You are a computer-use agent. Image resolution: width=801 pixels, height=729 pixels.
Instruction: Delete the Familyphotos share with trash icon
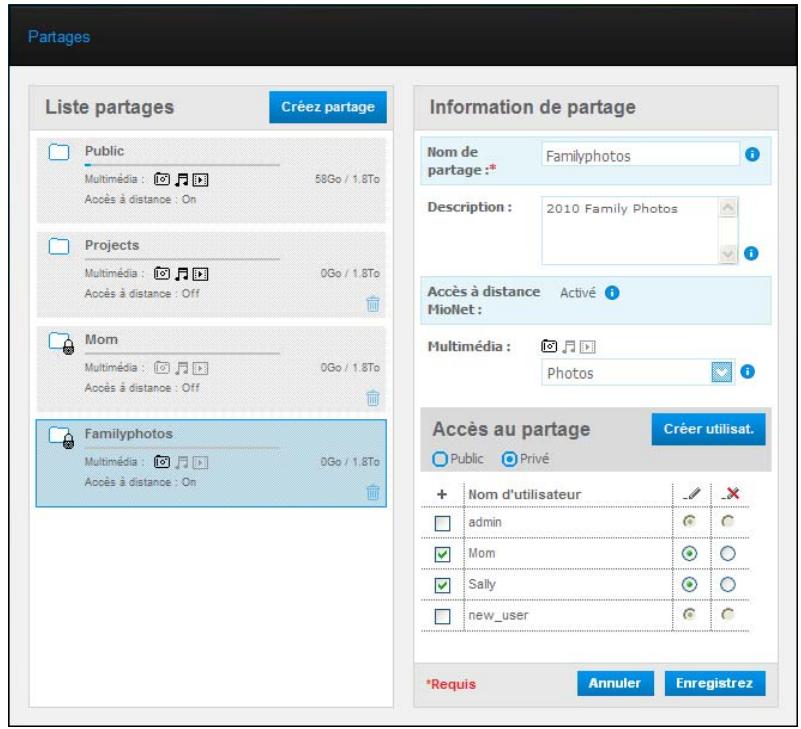373,492
